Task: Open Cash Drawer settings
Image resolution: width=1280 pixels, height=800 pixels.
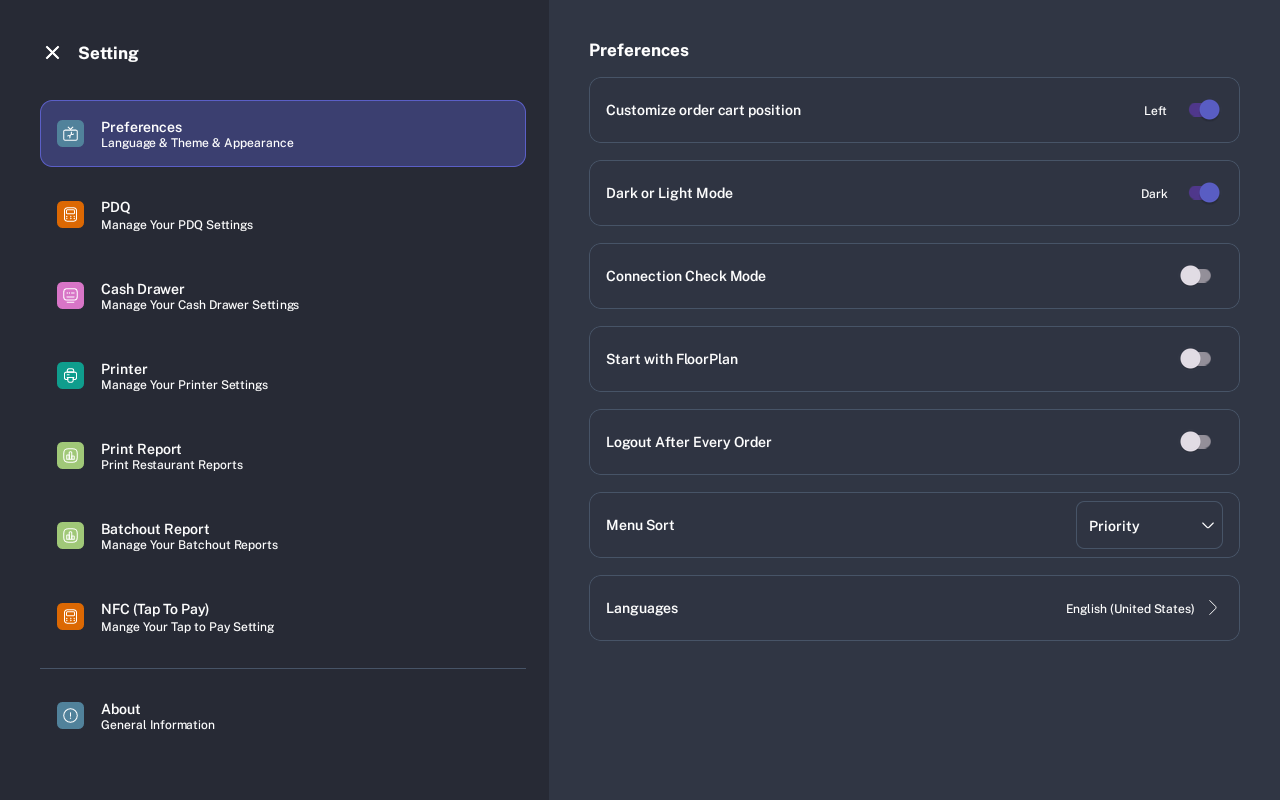Action: pos(283,295)
